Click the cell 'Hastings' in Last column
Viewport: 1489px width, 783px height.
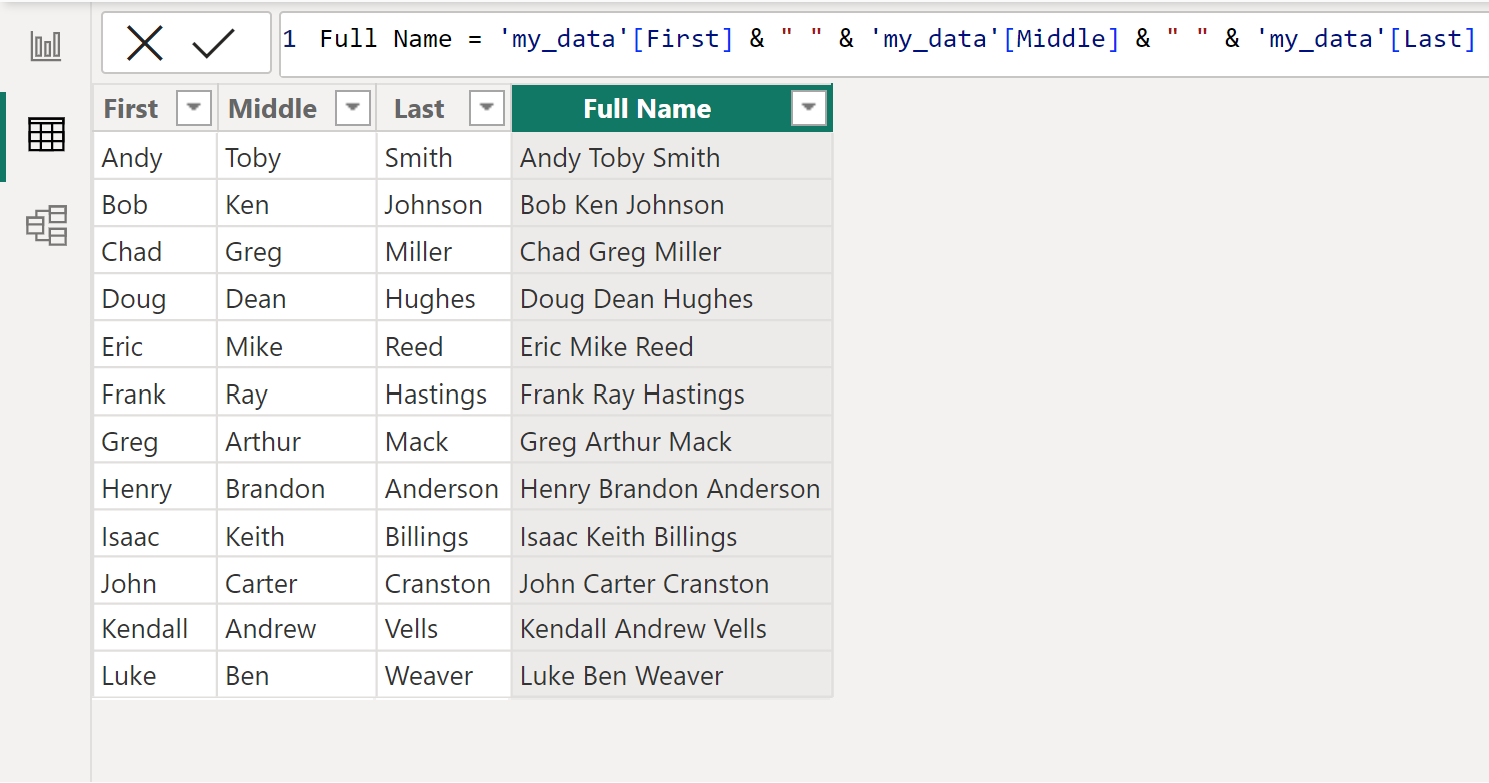(x=444, y=393)
